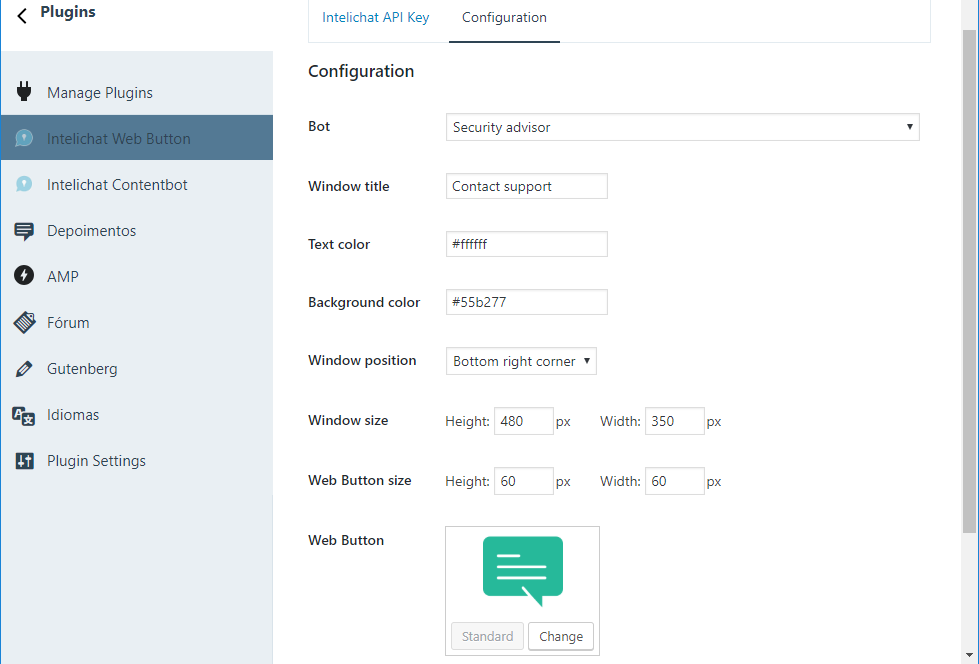This screenshot has width=979, height=664.
Task: Click the Gutenberg pencil icon
Action: click(25, 369)
